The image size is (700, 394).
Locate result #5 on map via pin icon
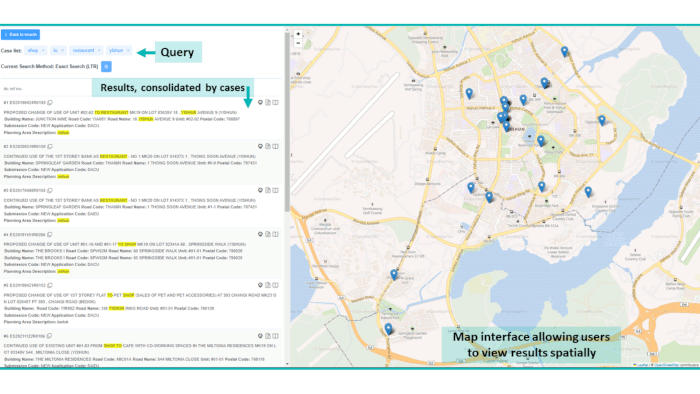tap(260, 285)
